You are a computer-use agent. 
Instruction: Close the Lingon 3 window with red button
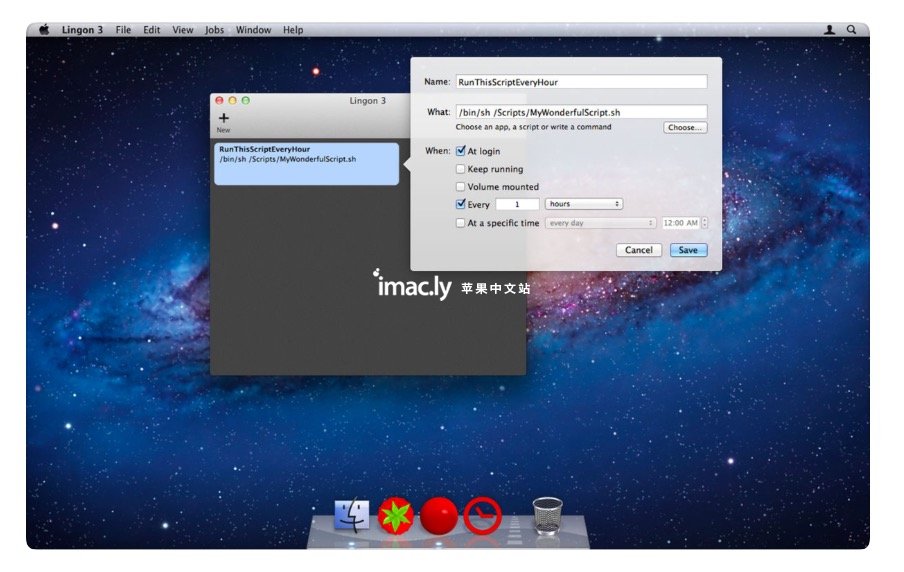(x=219, y=100)
